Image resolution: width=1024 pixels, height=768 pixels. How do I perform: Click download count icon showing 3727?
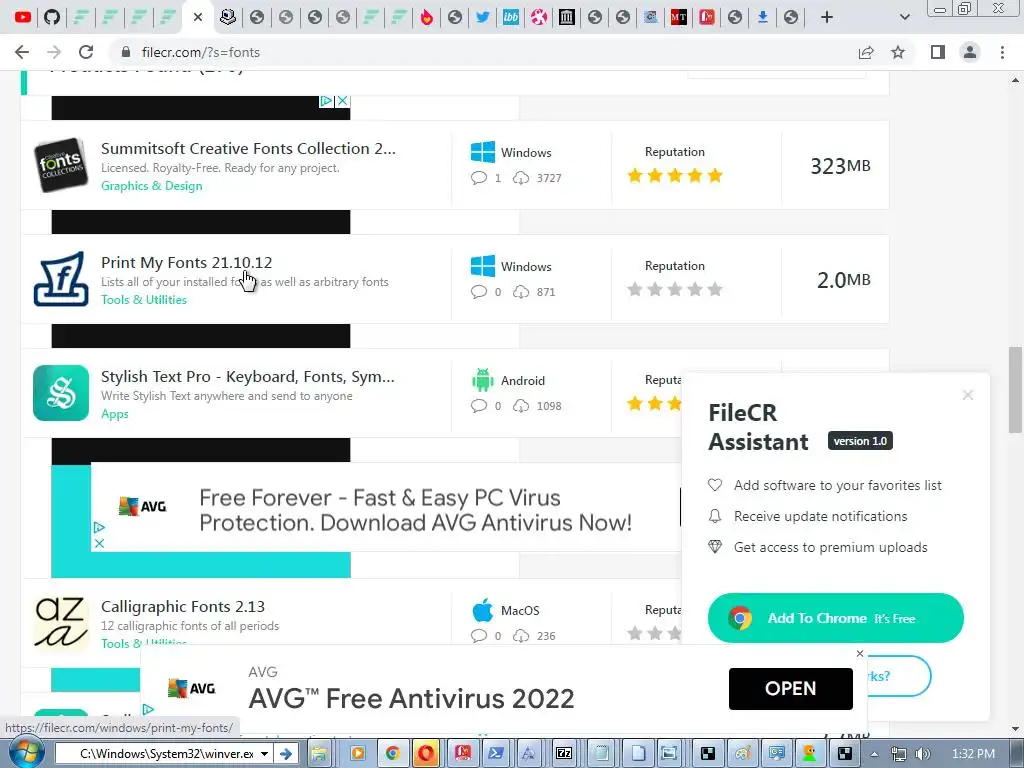point(520,178)
